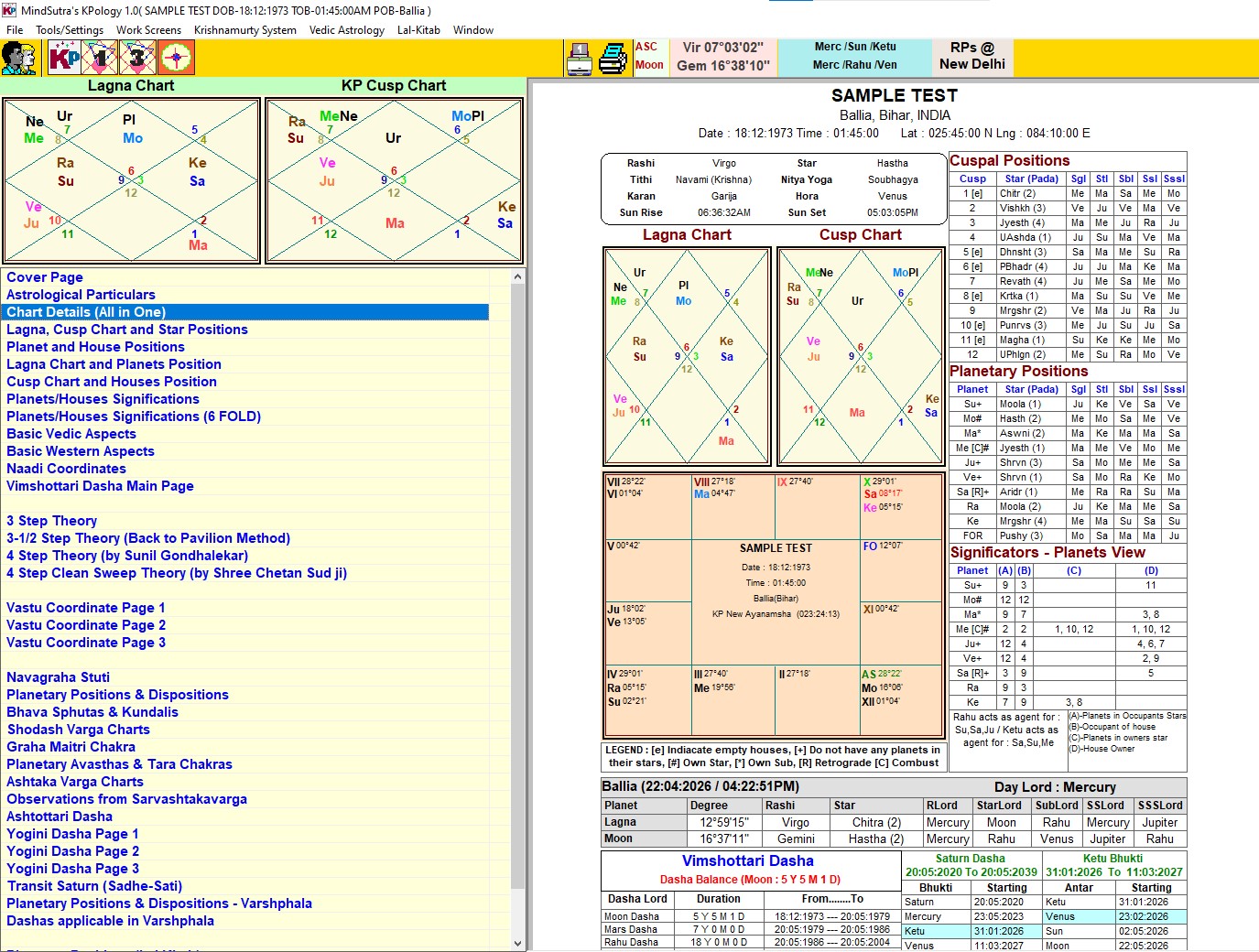Screen dimensions: 1259x952
Task: Open Planet and House Positions
Action: (x=95, y=347)
